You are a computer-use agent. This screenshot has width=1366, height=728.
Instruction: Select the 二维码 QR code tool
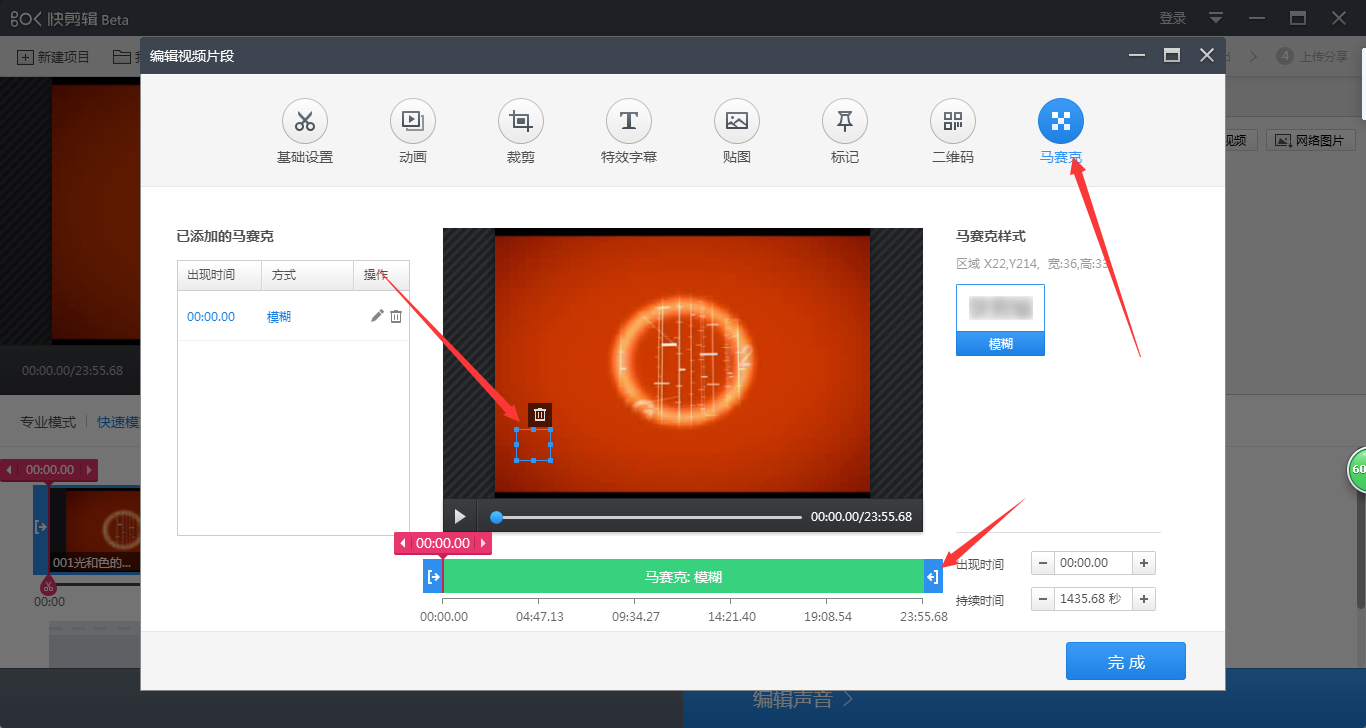click(953, 122)
